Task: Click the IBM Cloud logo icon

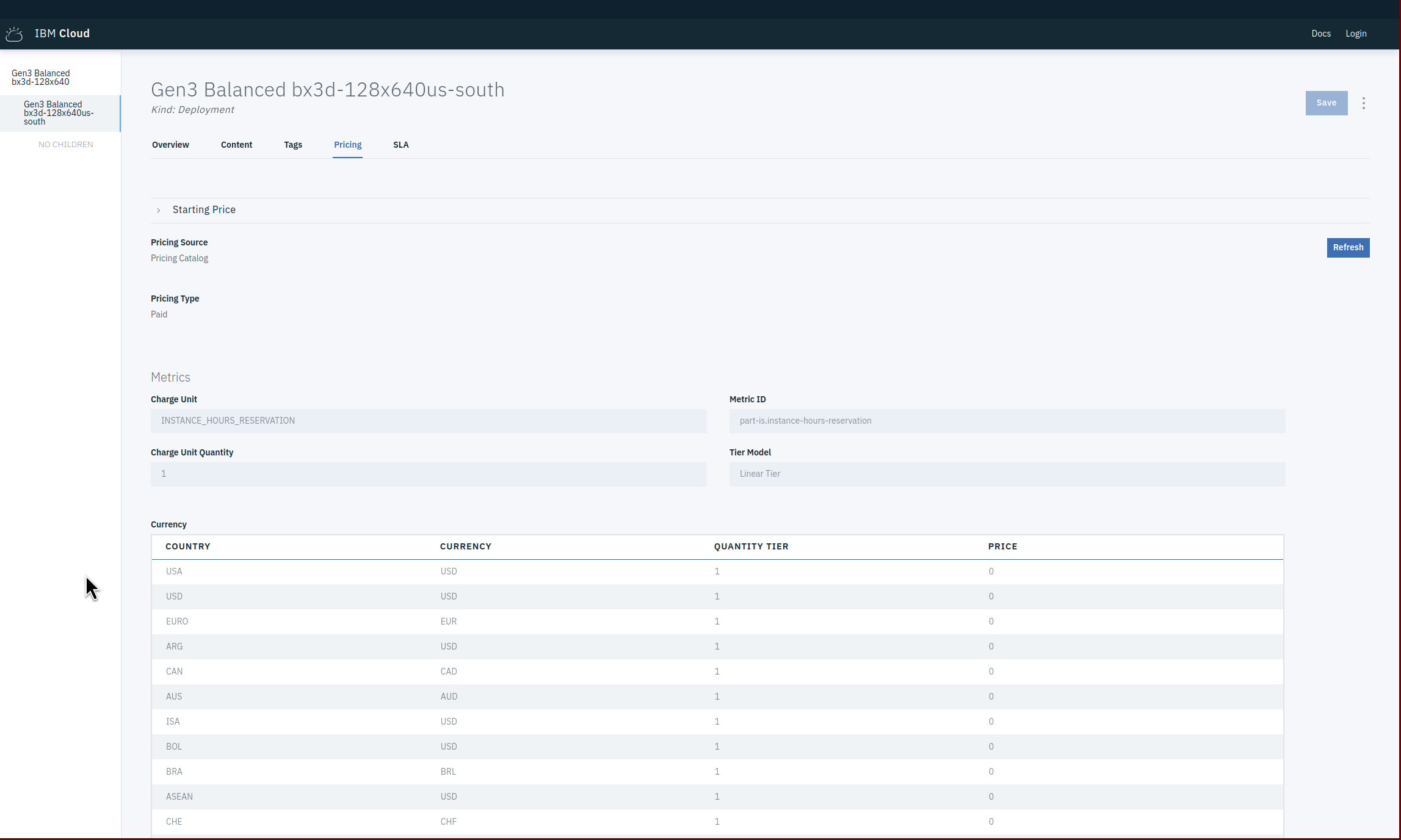Action: pyautogui.click(x=14, y=34)
